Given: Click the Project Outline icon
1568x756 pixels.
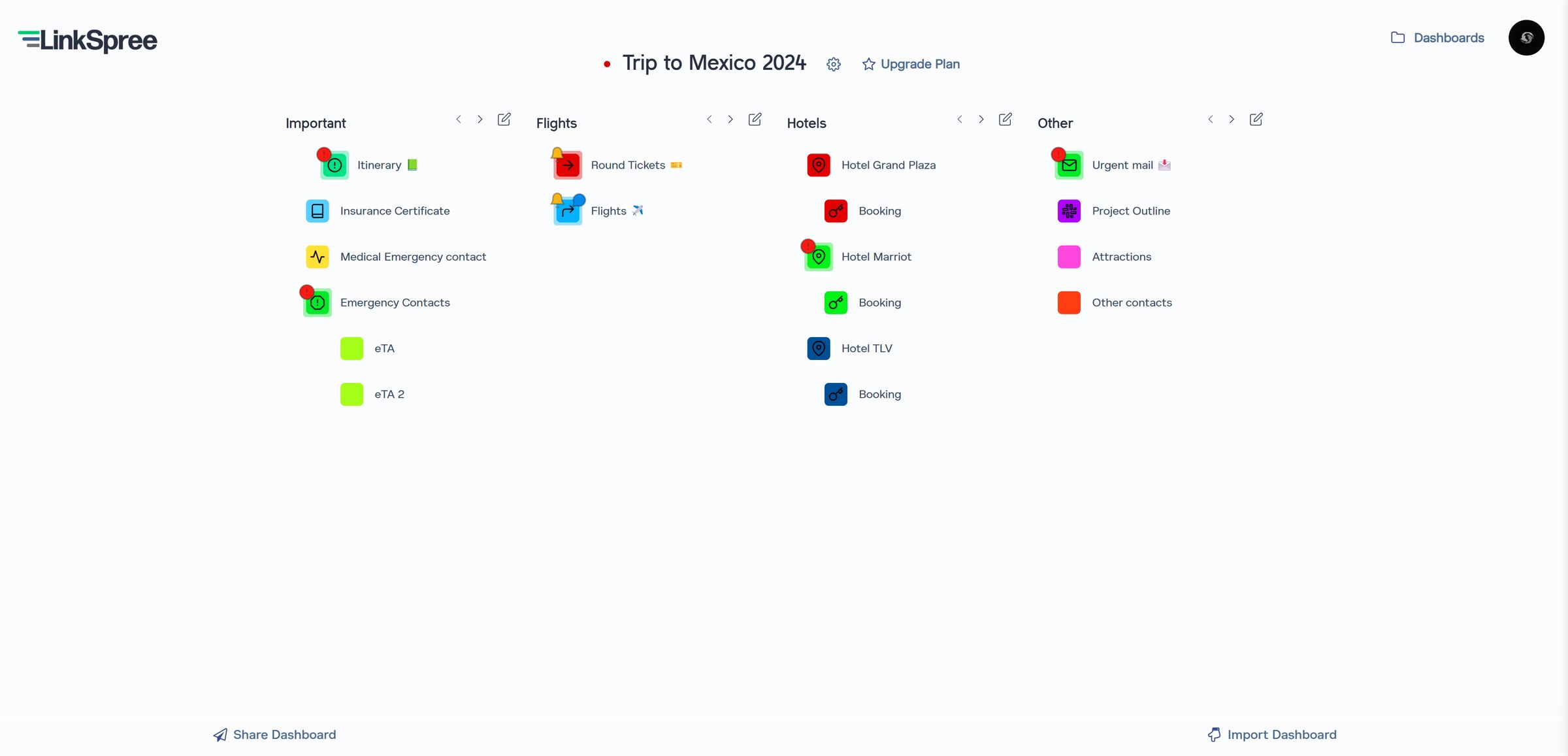Looking at the screenshot, I should point(1069,210).
